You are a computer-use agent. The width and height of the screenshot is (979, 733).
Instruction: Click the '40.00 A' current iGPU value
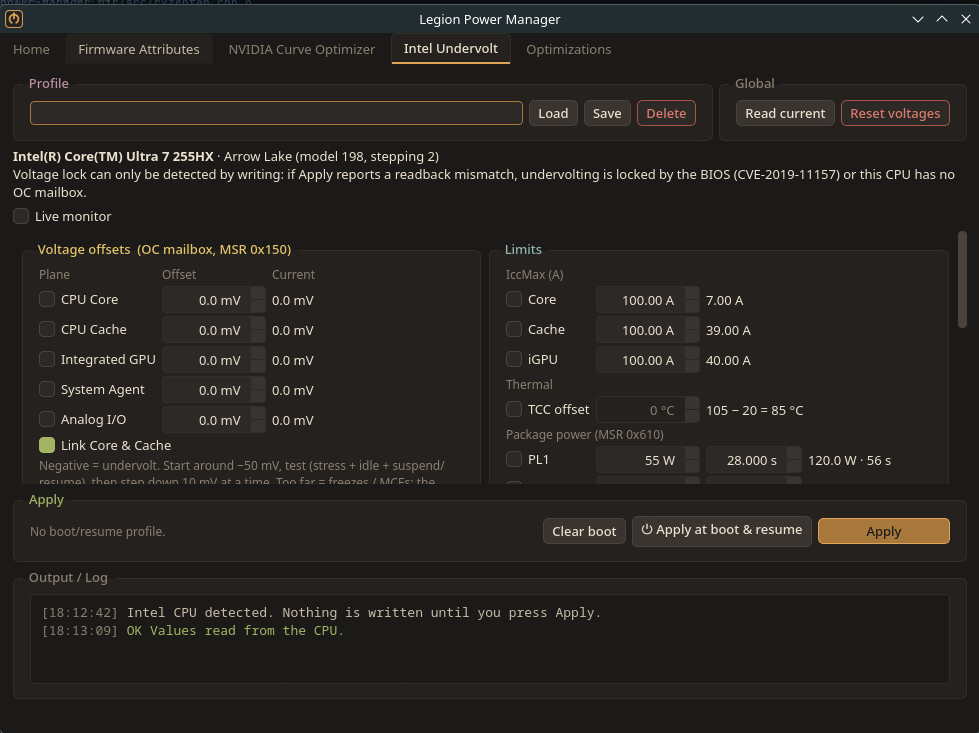pyautogui.click(x=728, y=360)
